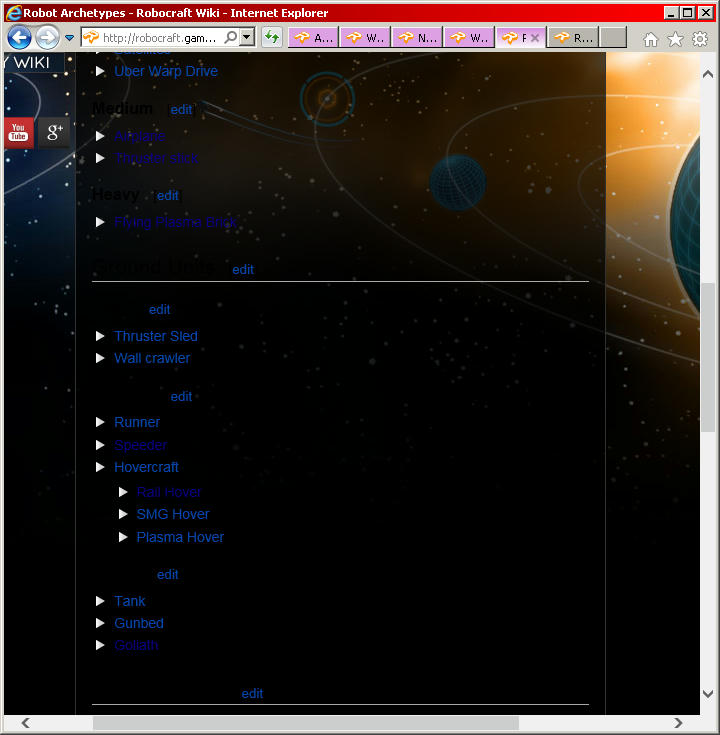
Task: Click the WIKI logo link
Action: pos(31,62)
